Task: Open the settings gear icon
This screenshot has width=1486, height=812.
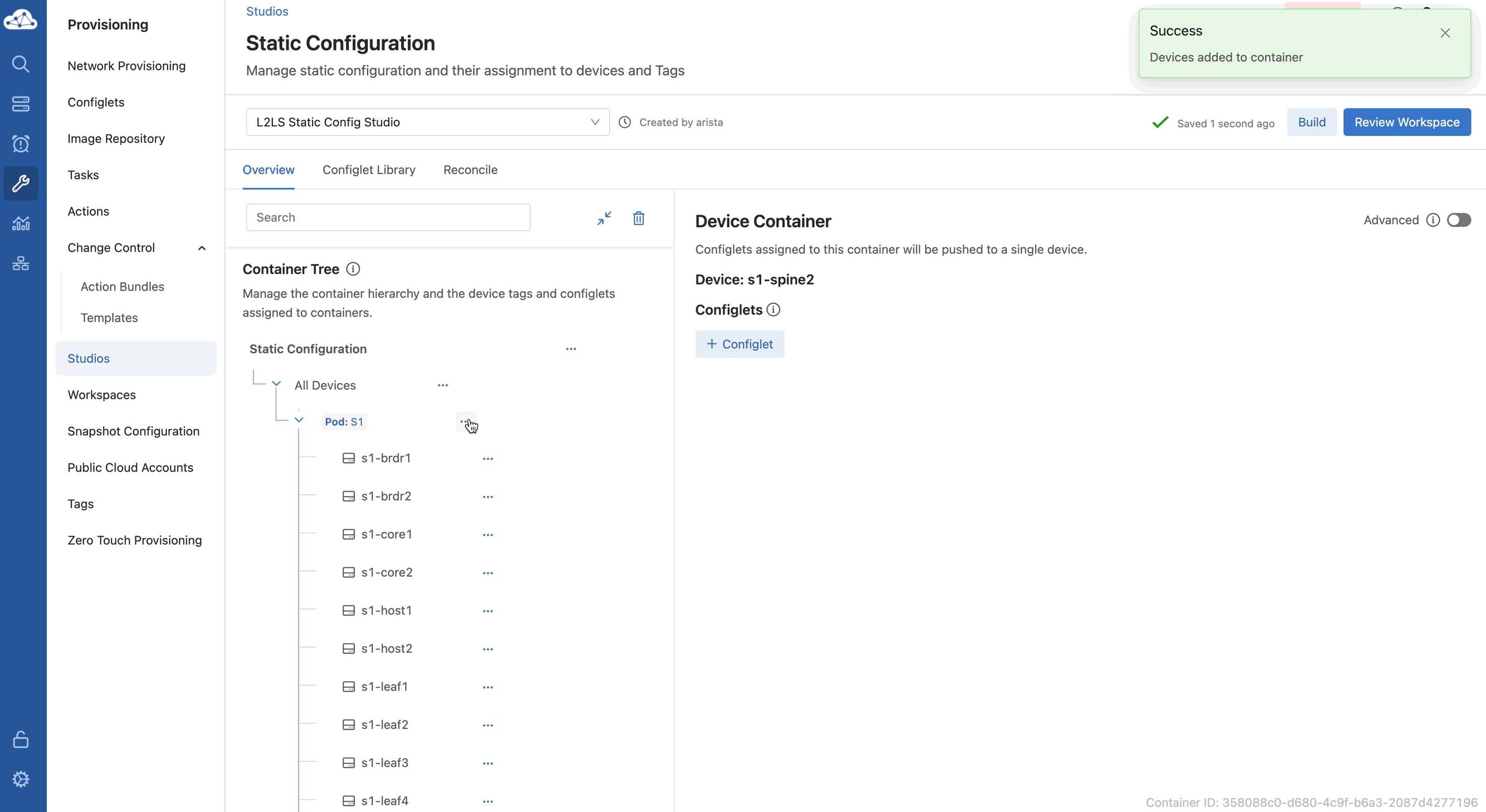Action: click(21, 779)
